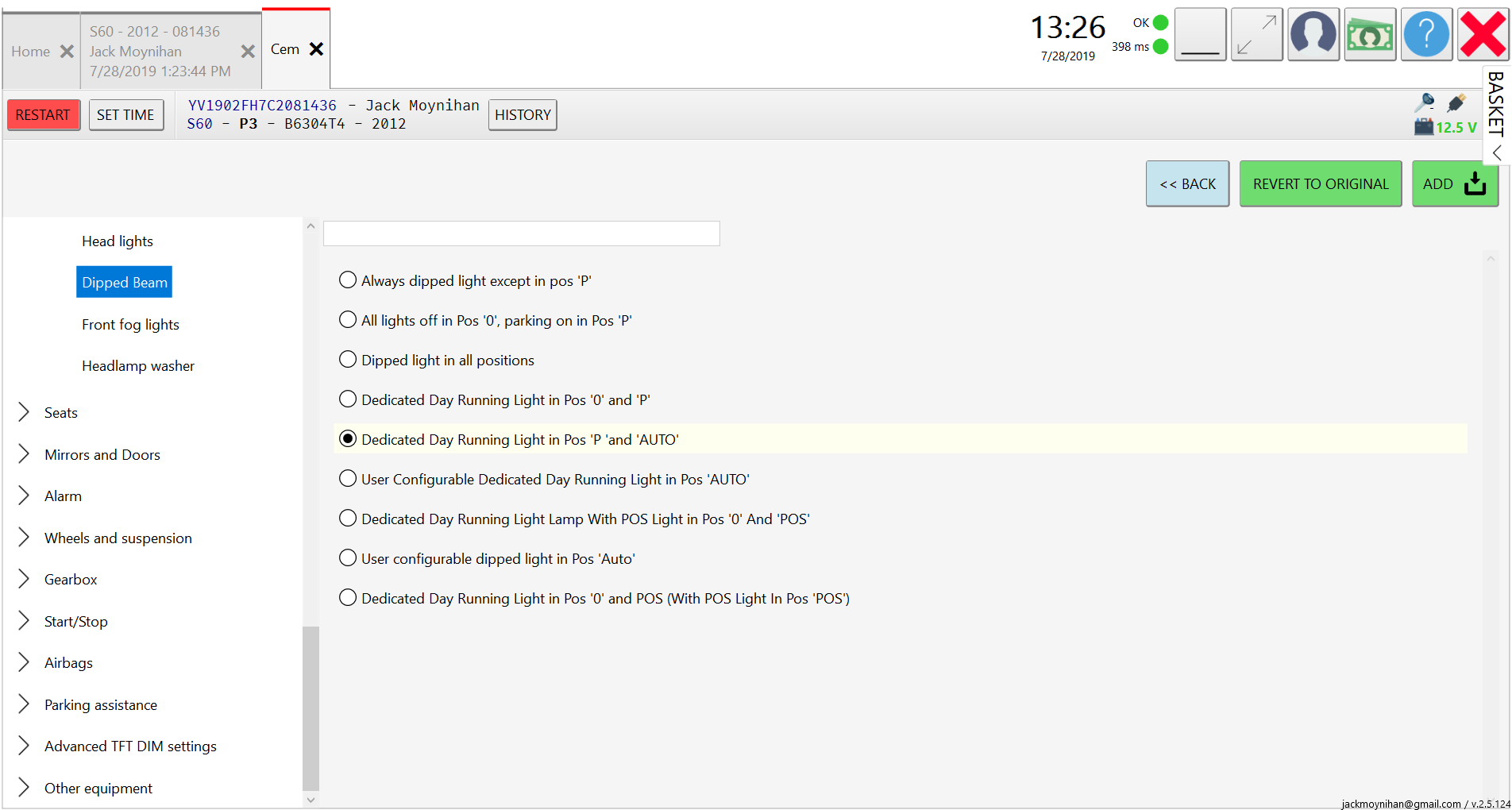This screenshot has height=810, width=1512.
Task: Select the selected DRL in Pos 'P' and 'AUTO' radio
Action: tap(347, 439)
